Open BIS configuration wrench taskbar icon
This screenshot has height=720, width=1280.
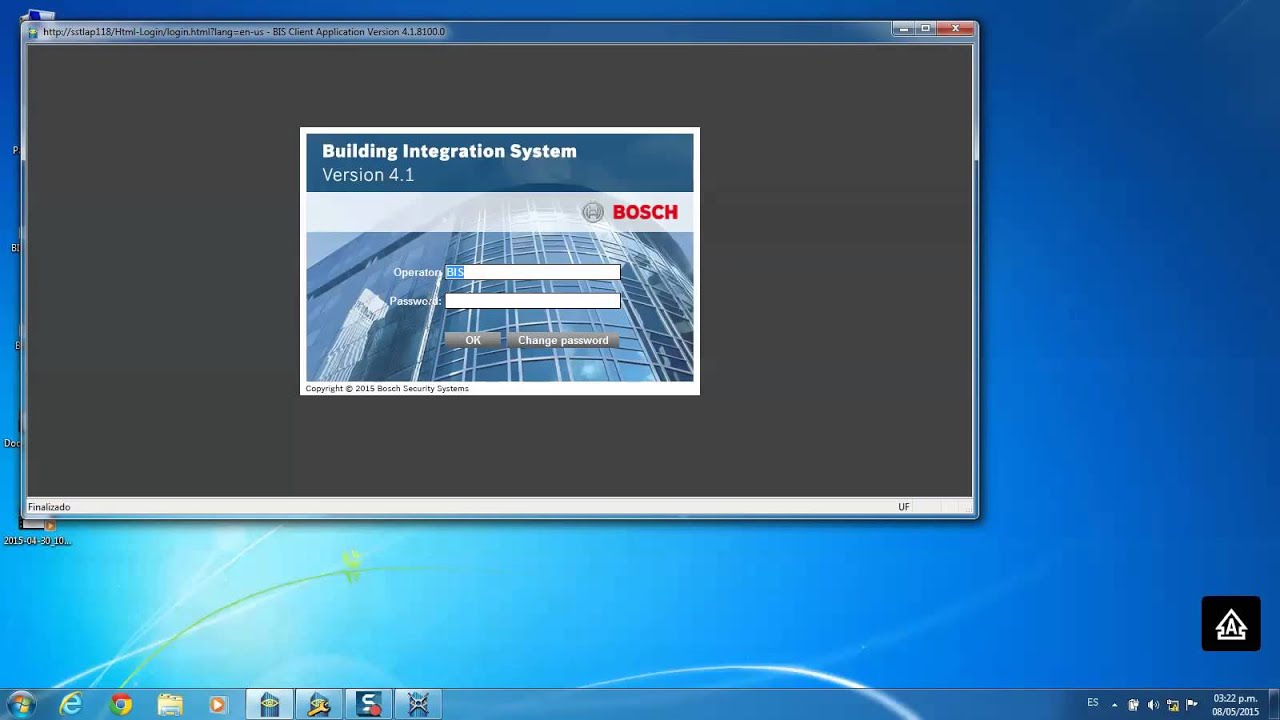pos(319,705)
